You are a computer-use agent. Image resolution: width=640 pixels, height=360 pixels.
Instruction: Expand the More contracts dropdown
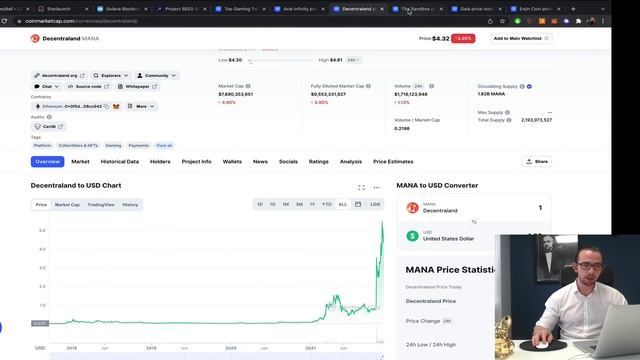click(141, 106)
